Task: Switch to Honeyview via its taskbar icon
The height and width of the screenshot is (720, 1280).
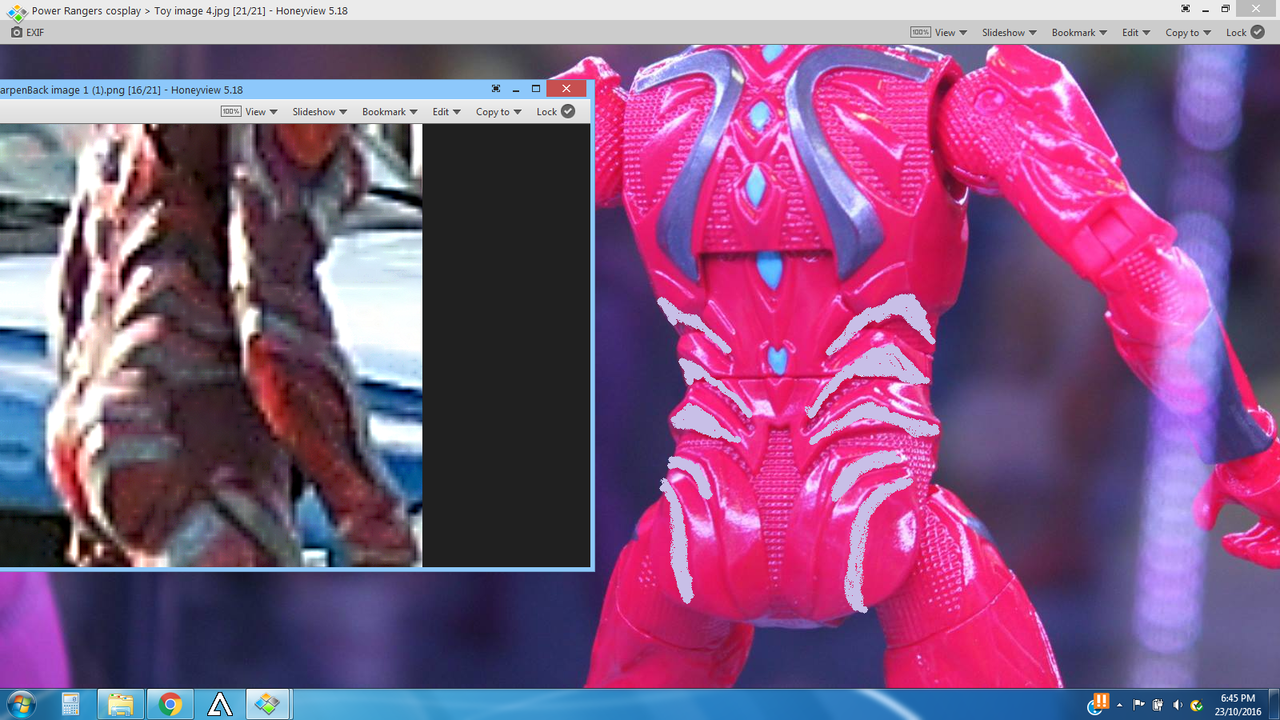Action: (268, 704)
